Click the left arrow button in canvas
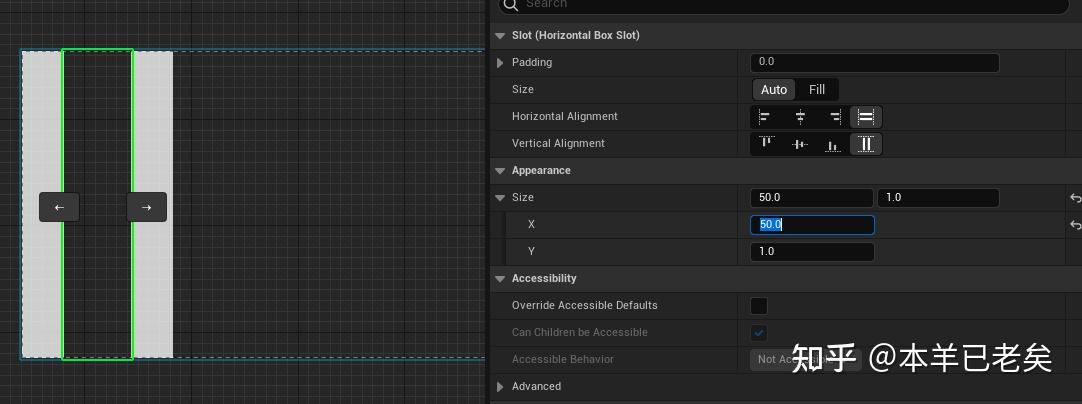 (x=59, y=207)
